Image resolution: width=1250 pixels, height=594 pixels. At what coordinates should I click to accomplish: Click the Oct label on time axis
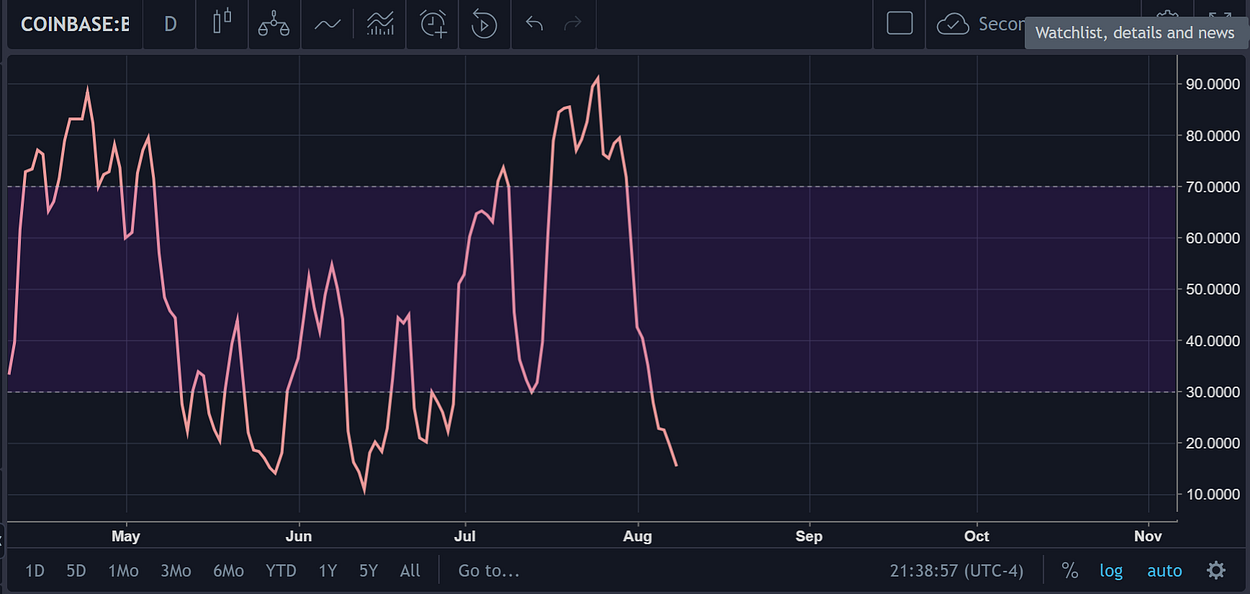pos(976,536)
